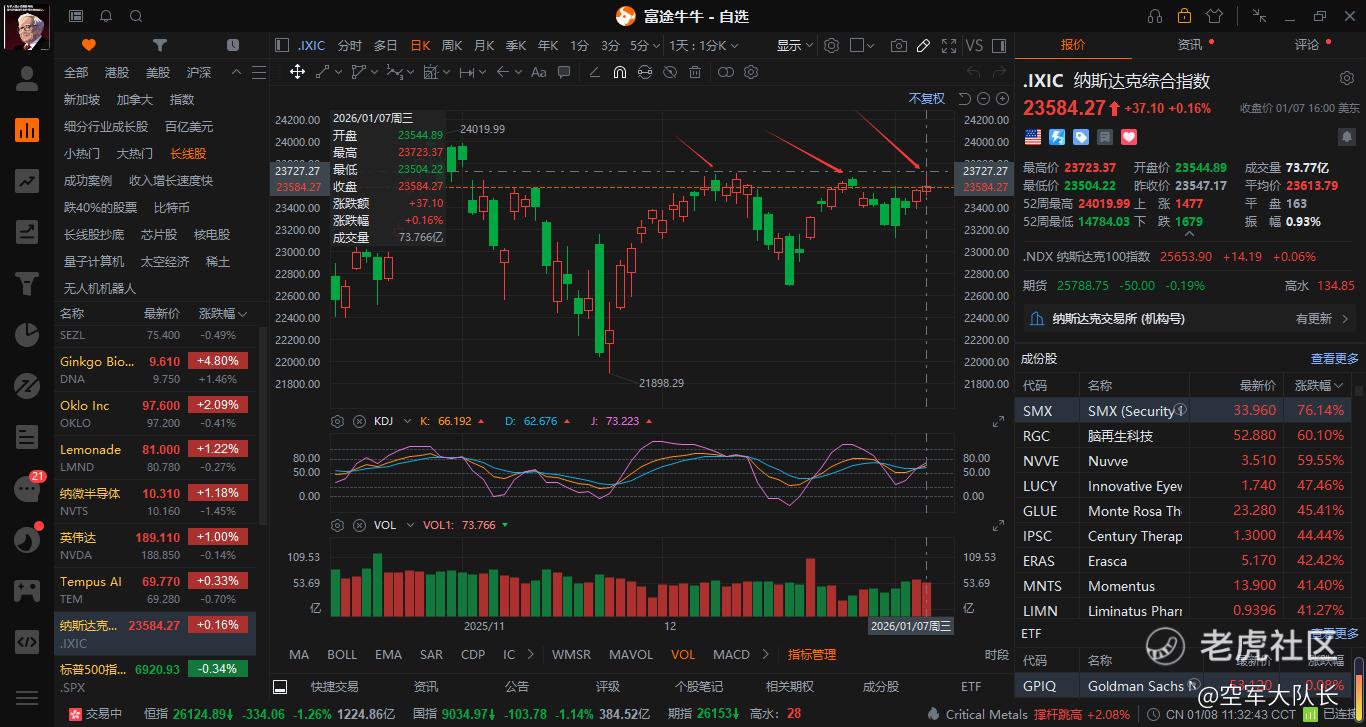1366x727 pixels.
Task: Open the 评论 comments tab
Action: 1307,45
